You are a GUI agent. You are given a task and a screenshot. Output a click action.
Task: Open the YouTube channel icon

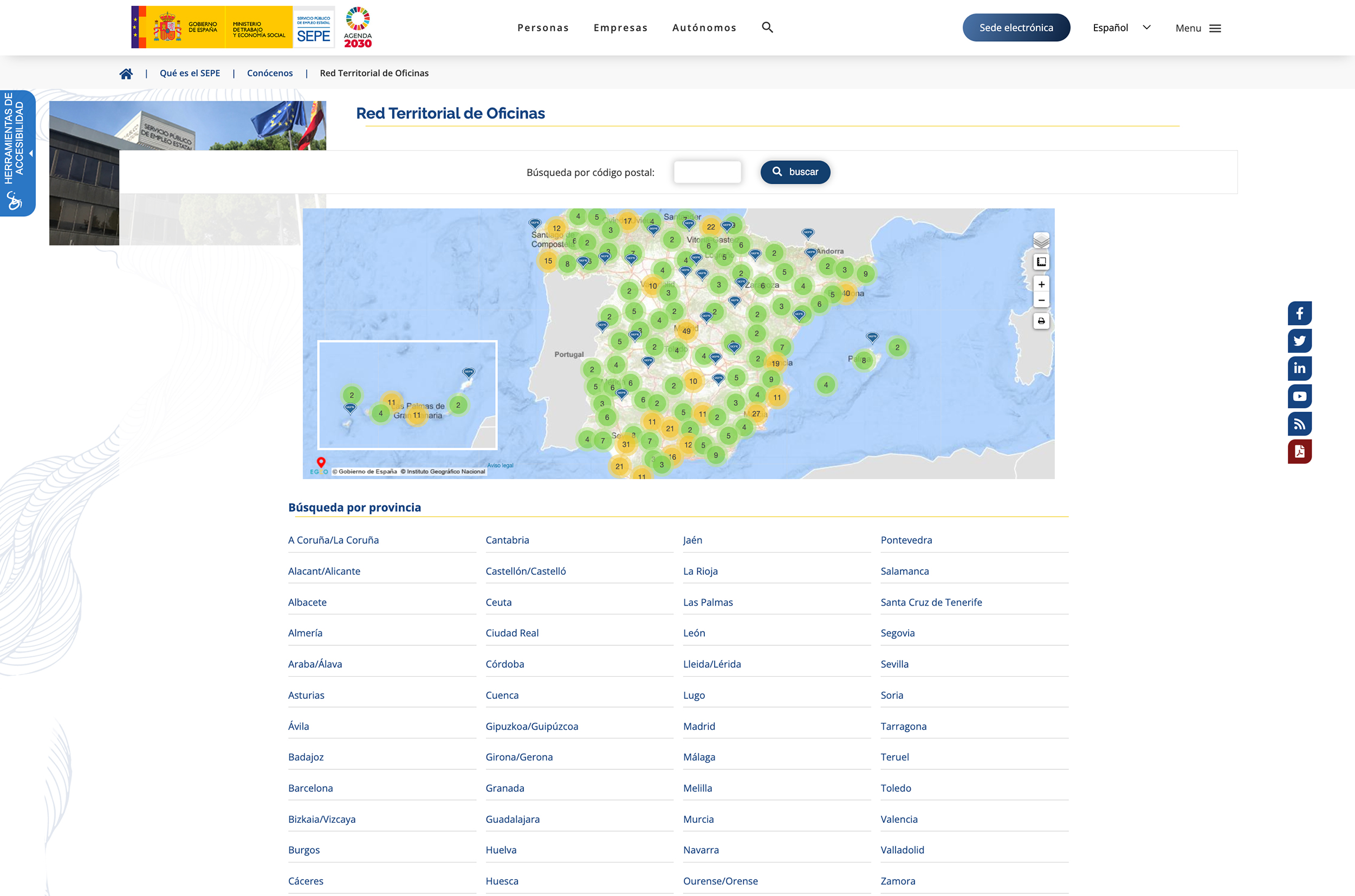pos(1299,396)
